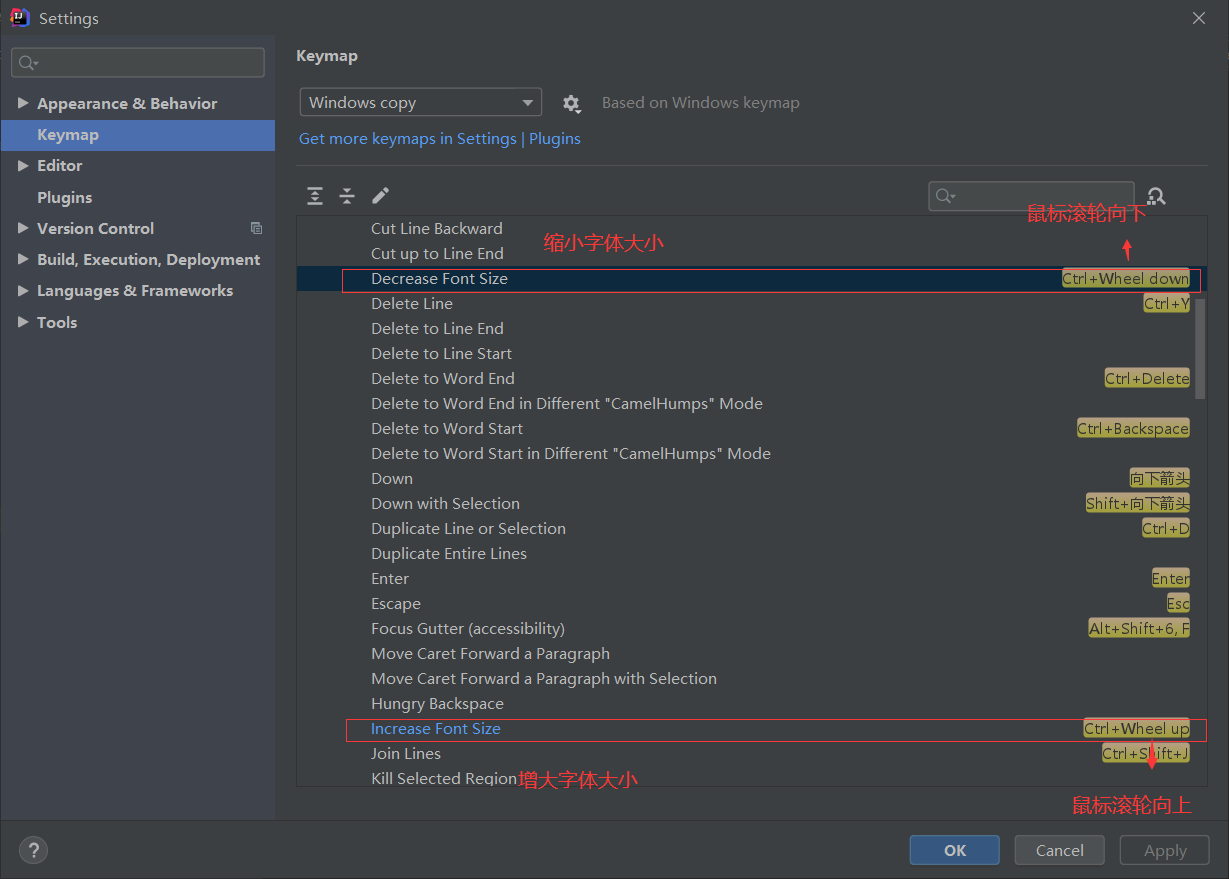Click the keymap action search field

click(1032, 196)
